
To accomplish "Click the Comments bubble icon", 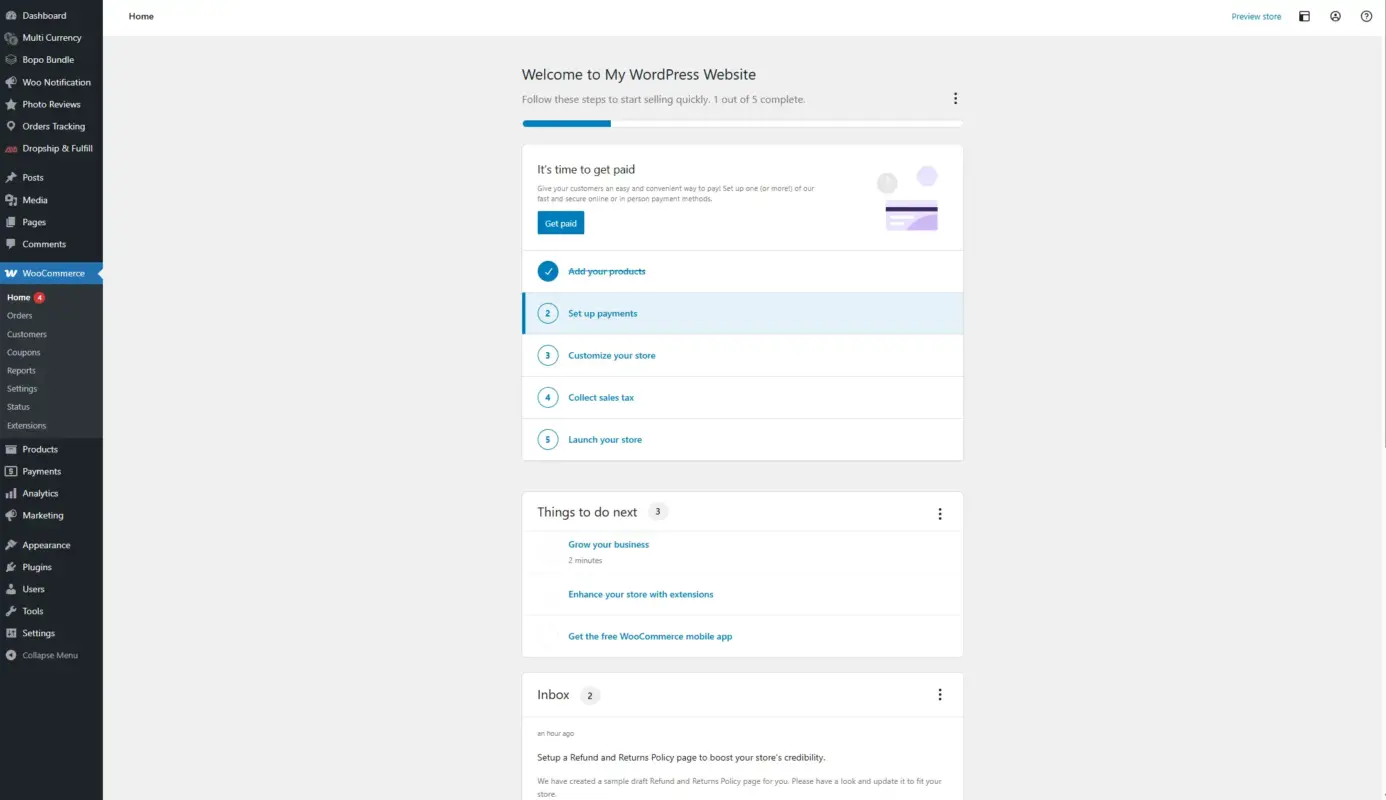I will (11, 244).
